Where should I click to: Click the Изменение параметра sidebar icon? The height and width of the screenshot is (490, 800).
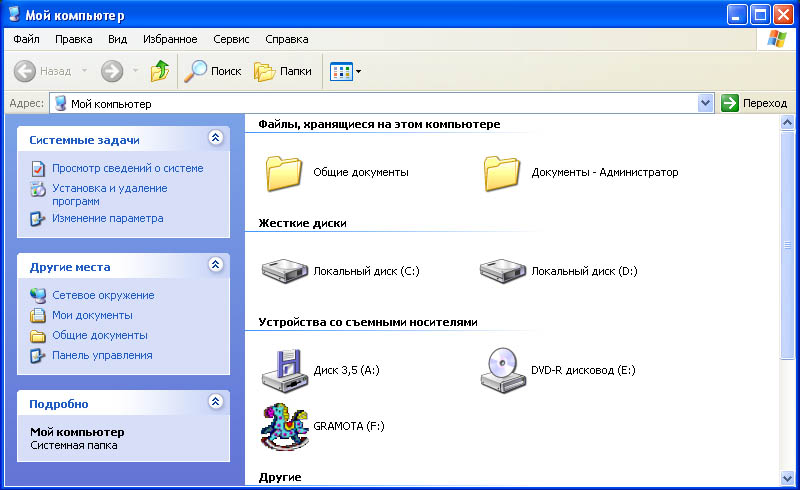point(38,218)
